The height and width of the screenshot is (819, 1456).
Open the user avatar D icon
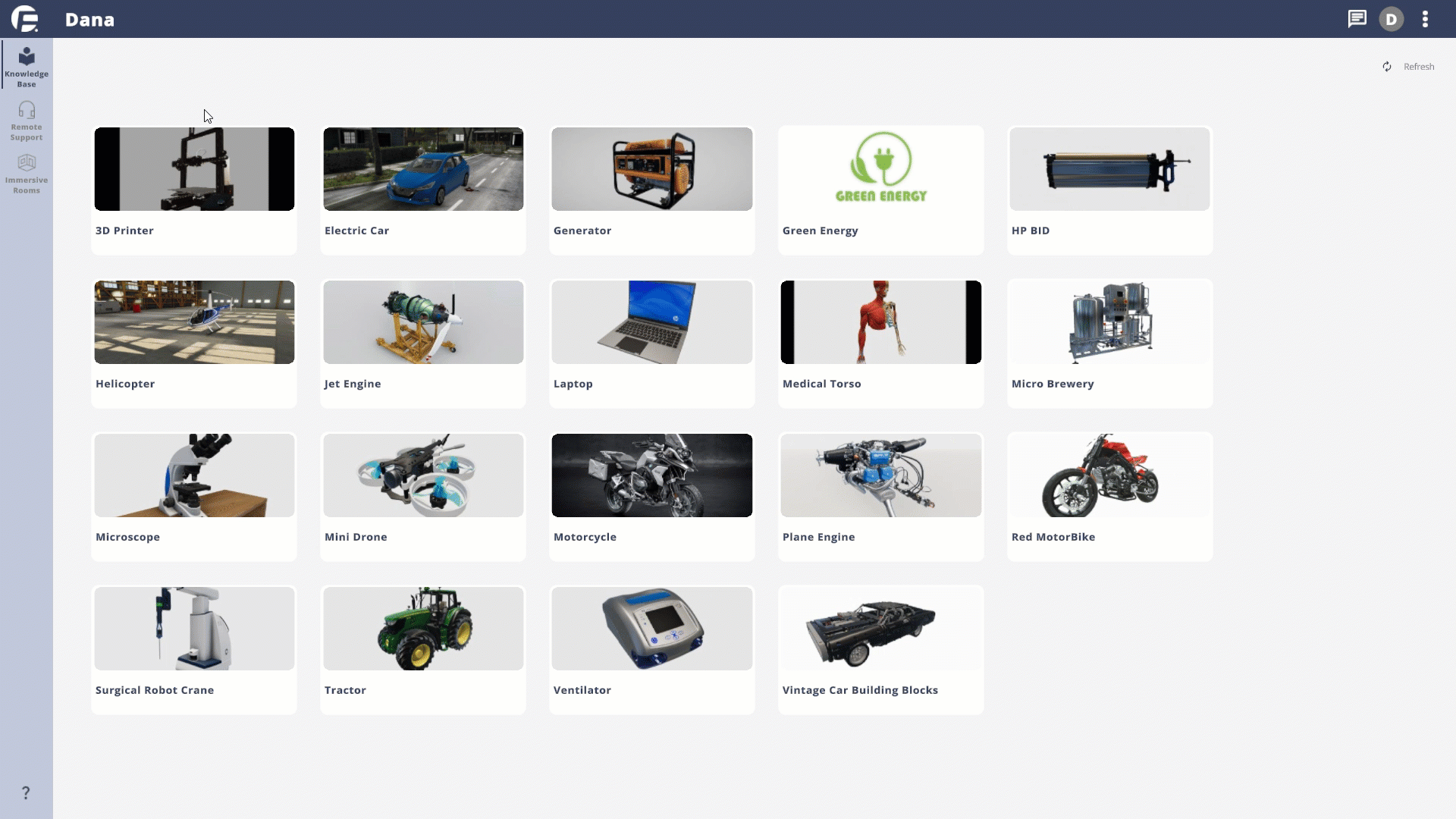1391,19
